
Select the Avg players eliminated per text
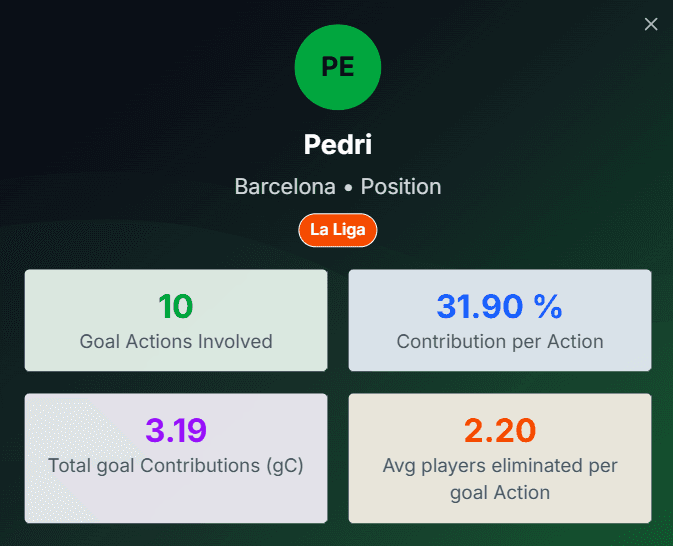click(x=499, y=466)
